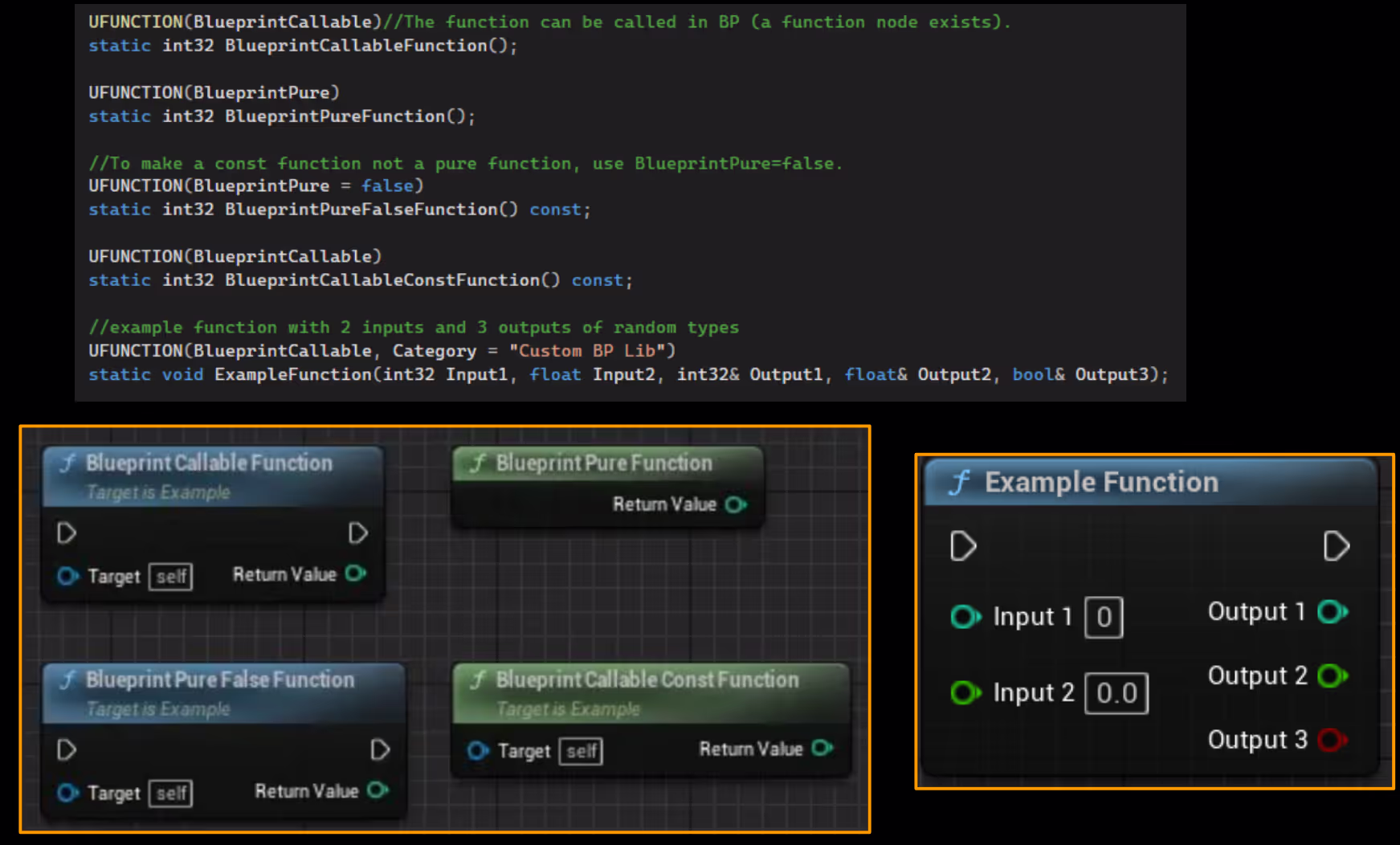
Task: Click the Input 1 value field showing 0
Action: [x=1104, y=618]
